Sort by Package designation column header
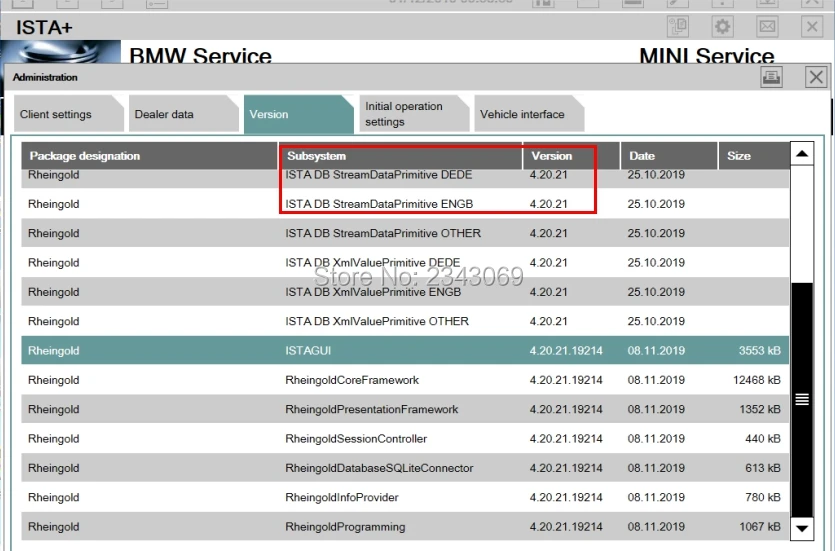This screenshot has height=551, width=835. coord(149,156)
